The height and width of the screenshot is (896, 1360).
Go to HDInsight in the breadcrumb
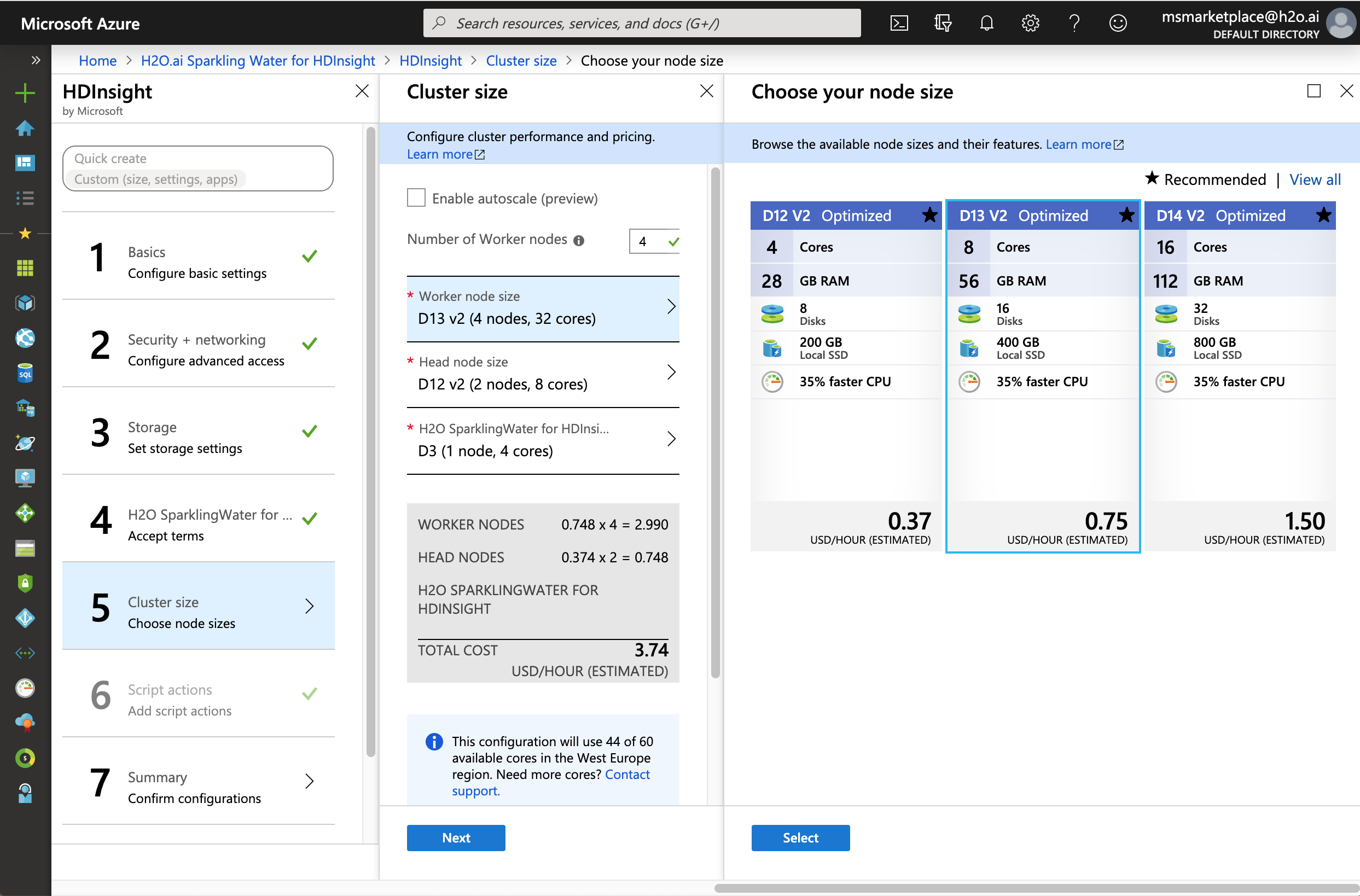pos(431,61)
